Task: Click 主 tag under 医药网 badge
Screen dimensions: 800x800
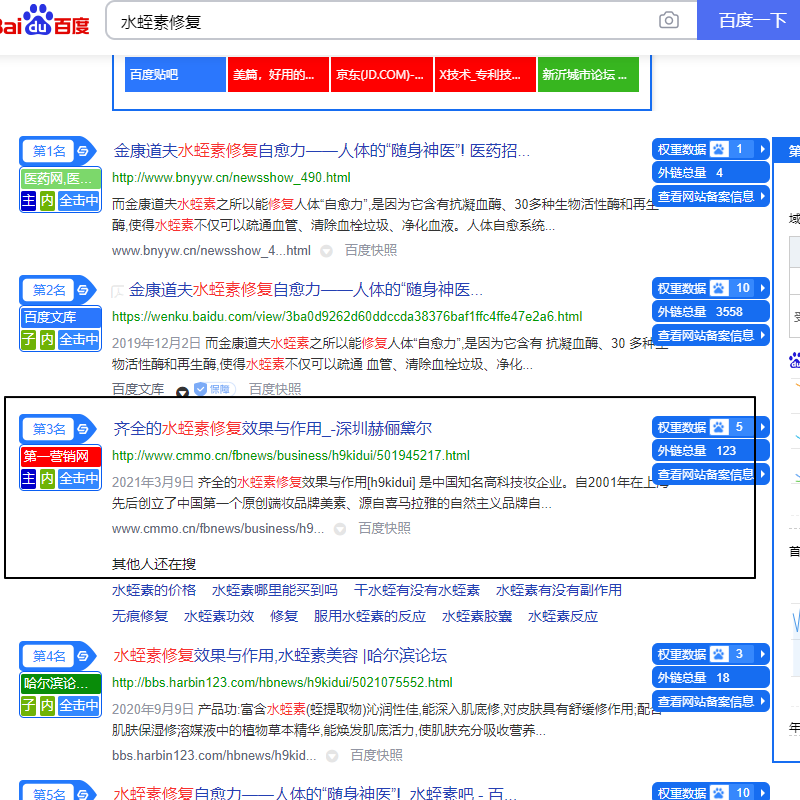Action: pyautogui.click(x=29, y=201)
